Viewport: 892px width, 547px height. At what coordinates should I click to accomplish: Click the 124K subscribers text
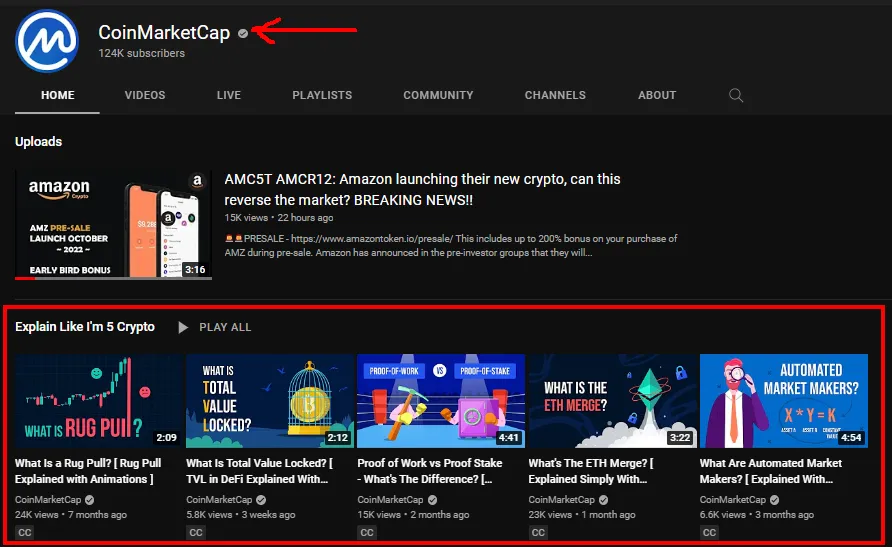[x=142, y=53]
